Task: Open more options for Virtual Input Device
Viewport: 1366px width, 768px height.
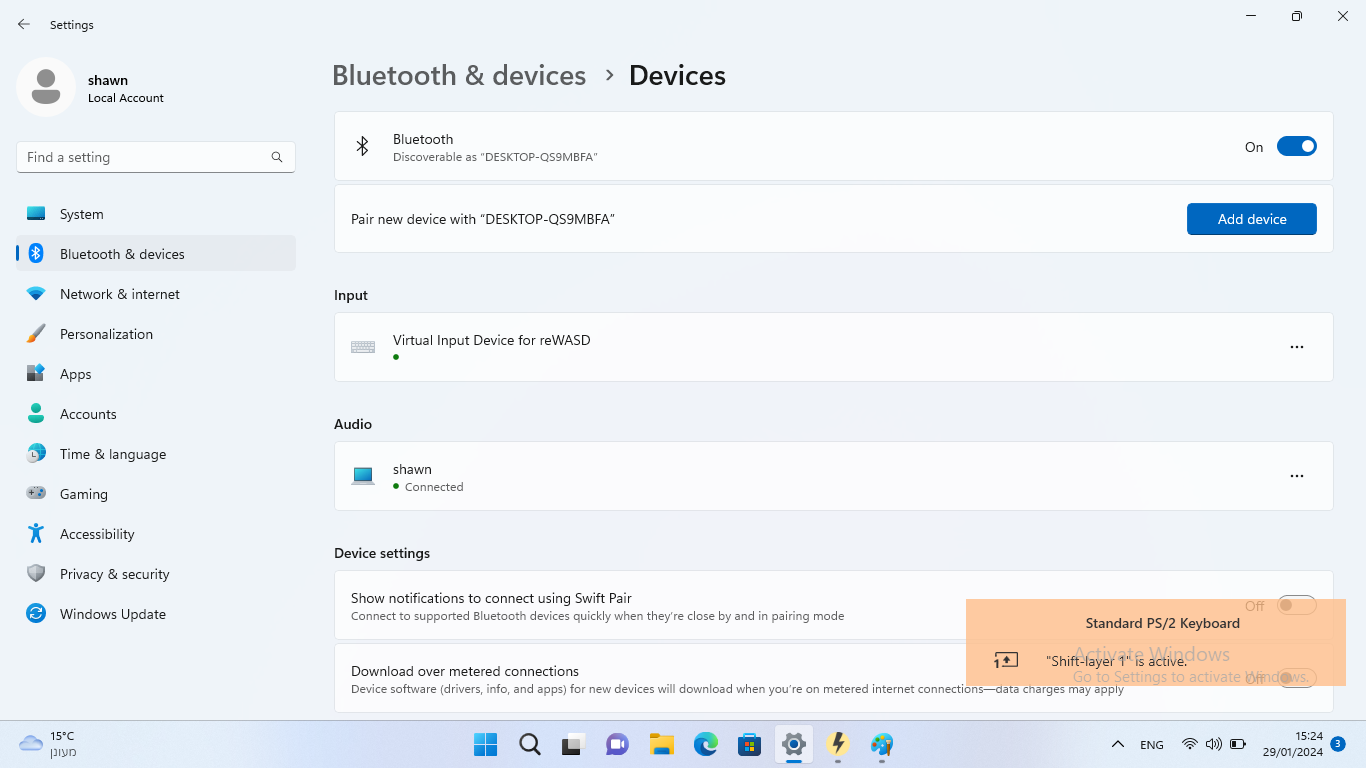Action: click(1296, 347)
